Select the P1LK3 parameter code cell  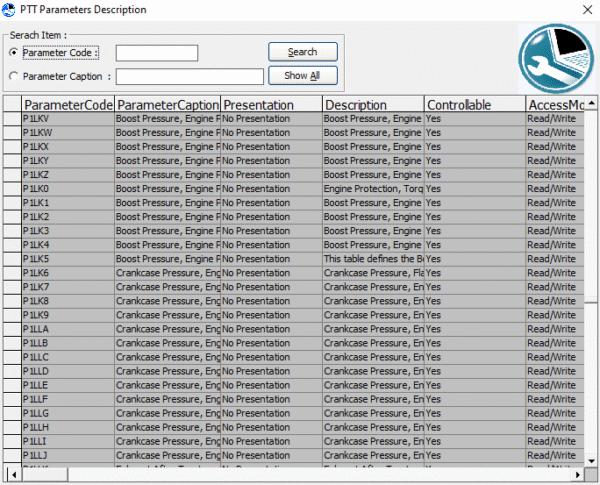[x=68, y=231]
